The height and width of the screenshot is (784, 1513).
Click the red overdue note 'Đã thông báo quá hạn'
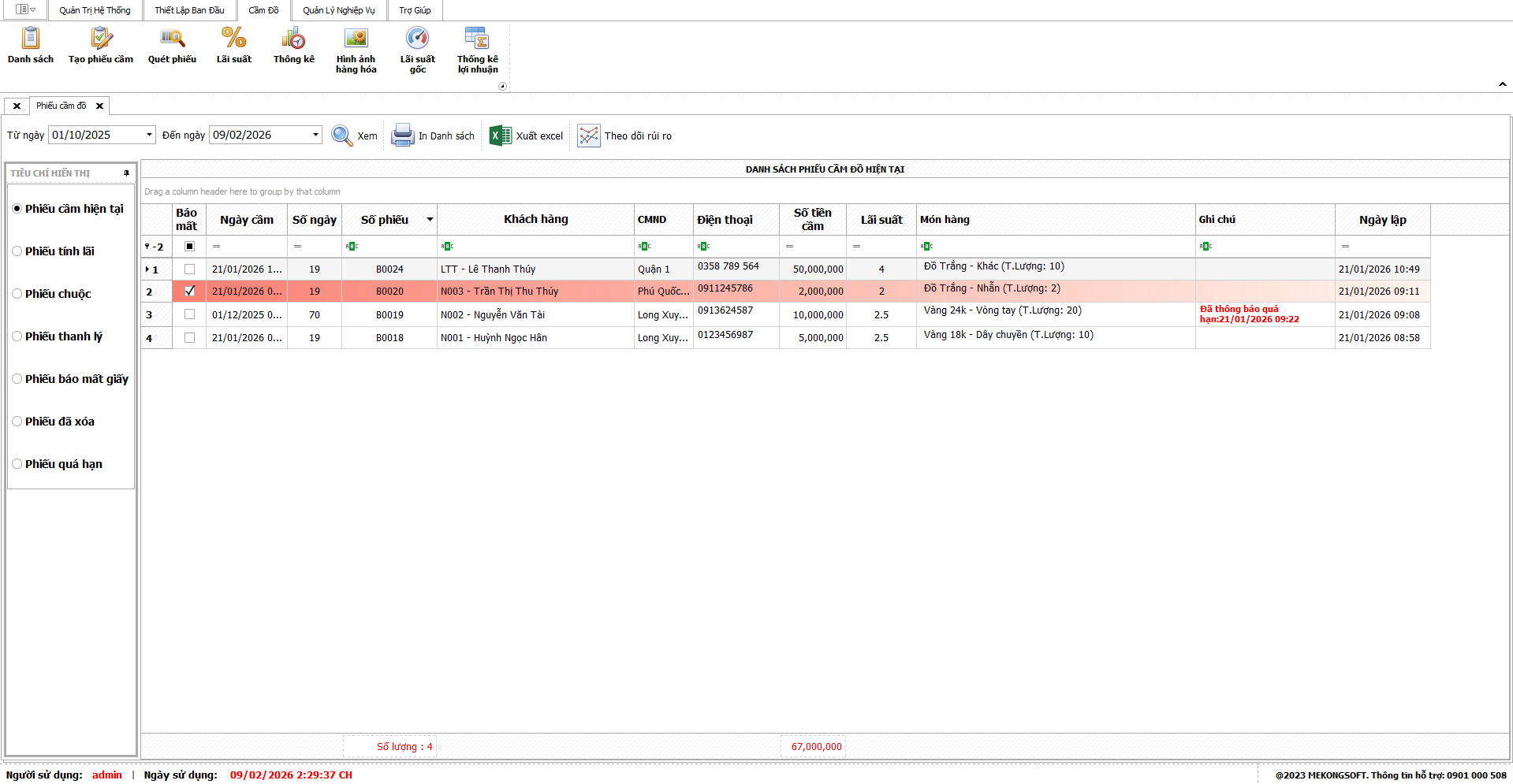click(x=1250, y=314)
